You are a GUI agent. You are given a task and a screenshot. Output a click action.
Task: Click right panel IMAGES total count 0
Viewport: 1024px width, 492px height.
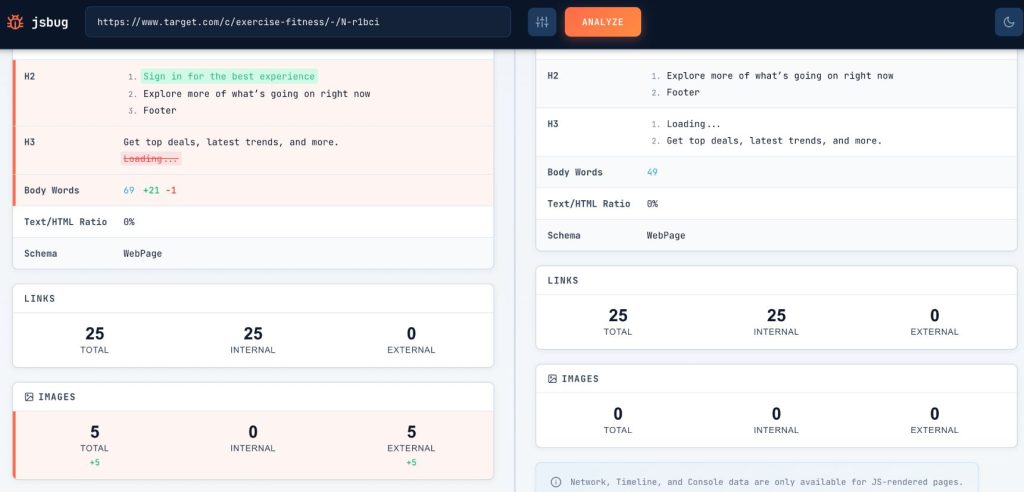click(618, 414)
